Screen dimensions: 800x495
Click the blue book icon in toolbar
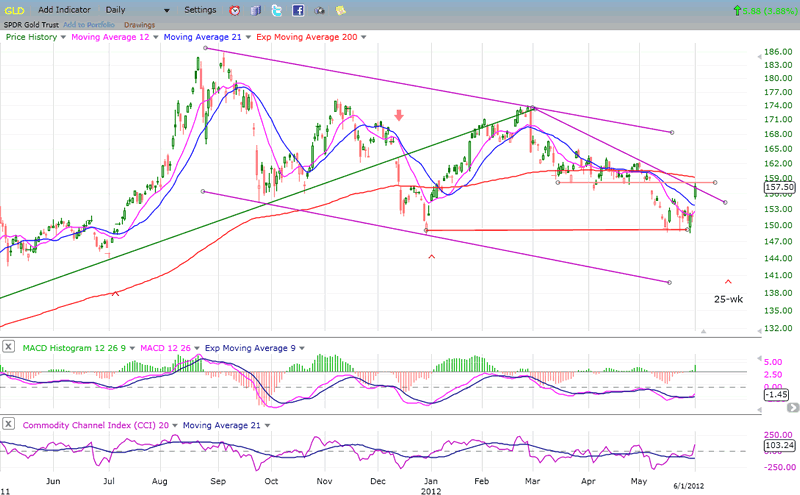[x=256, y=10]
